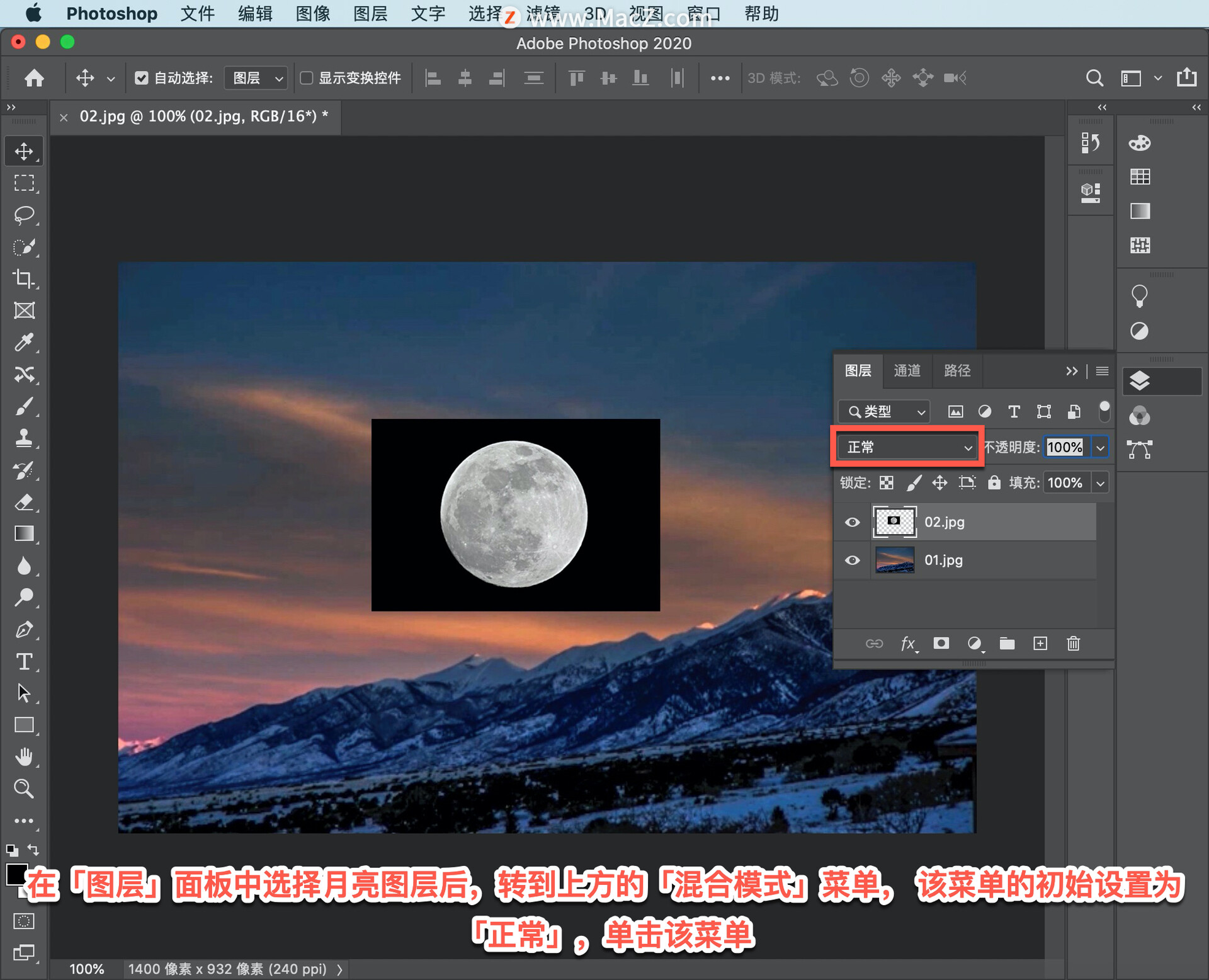Open the blend mode dropdown showing 正常
The width and height of the screenshot is (1209, 980).
tap(907, 447)
